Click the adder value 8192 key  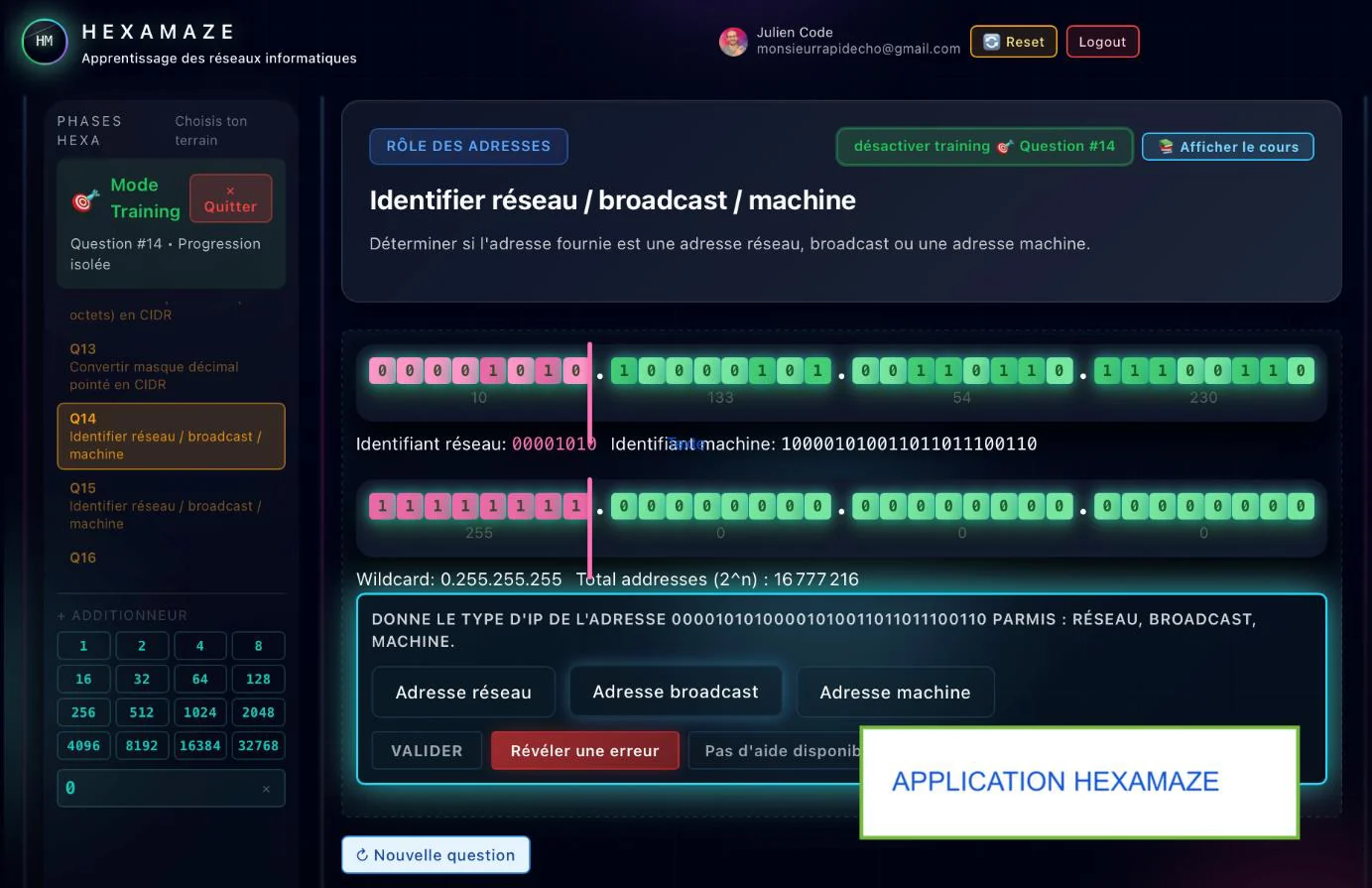(142, 746)
